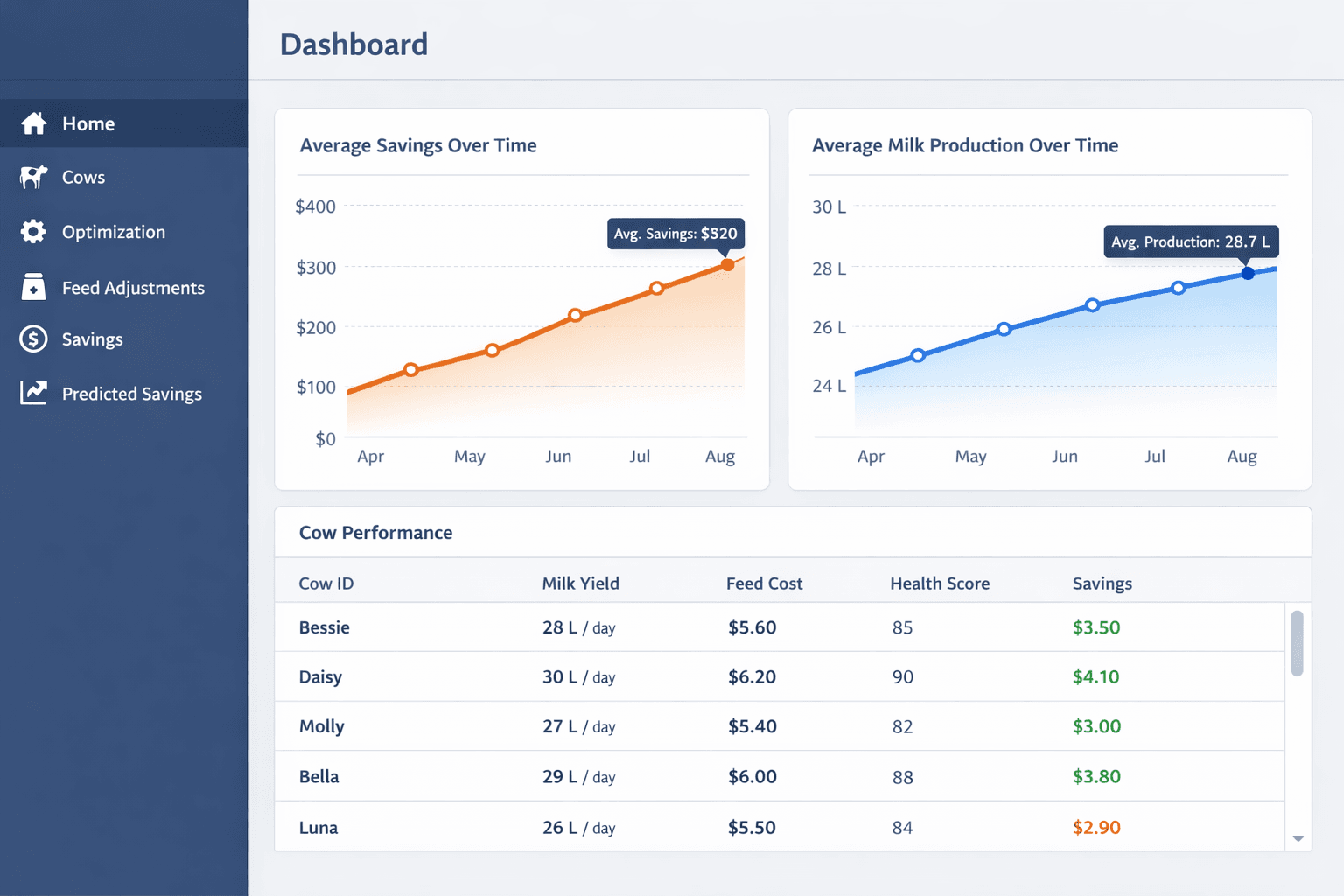Click the Avg. Savings $320 tooltip

(675, 234)
